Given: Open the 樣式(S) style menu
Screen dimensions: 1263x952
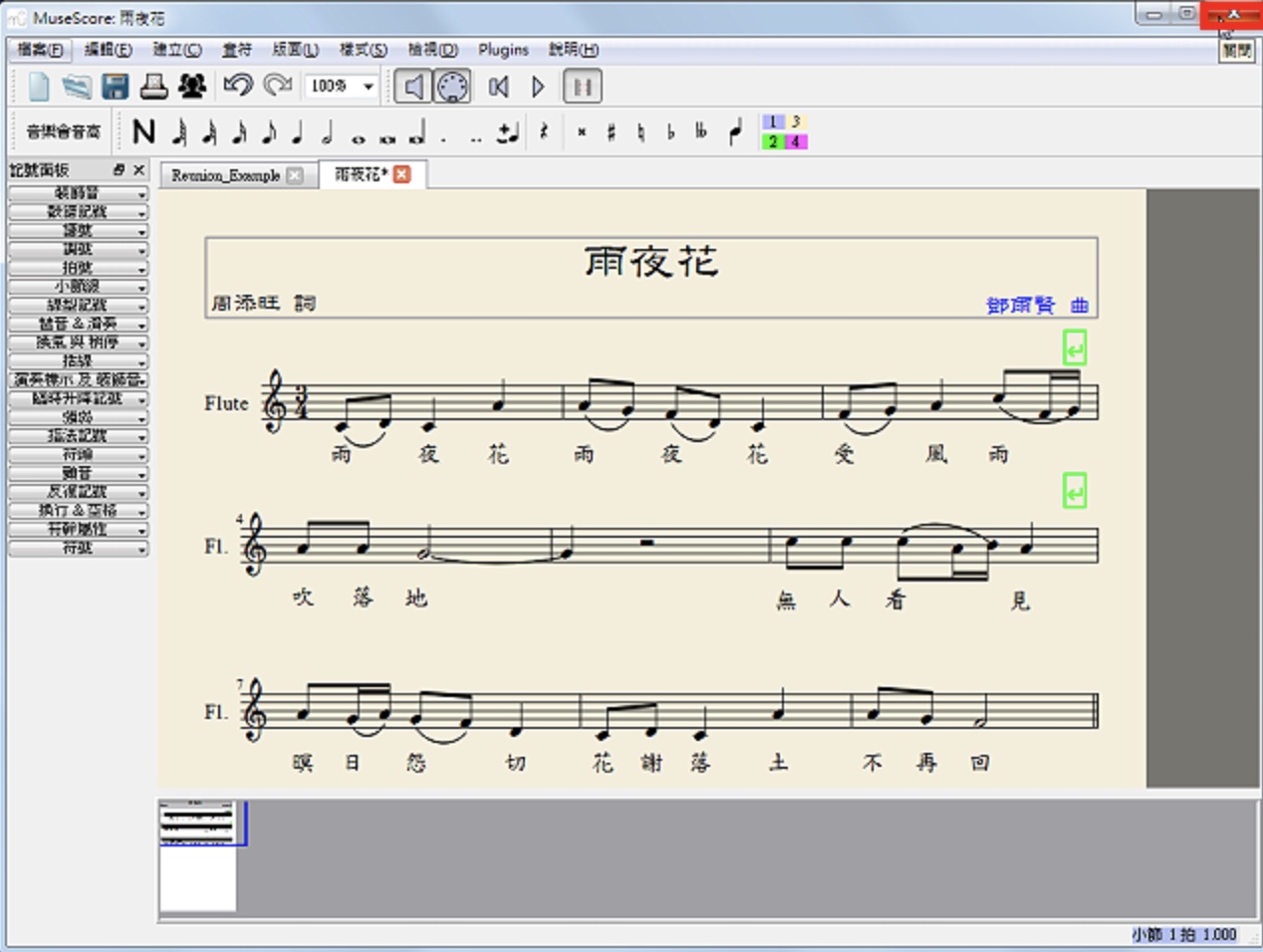Looking at the screenshot, I should [x=364, y=50].
